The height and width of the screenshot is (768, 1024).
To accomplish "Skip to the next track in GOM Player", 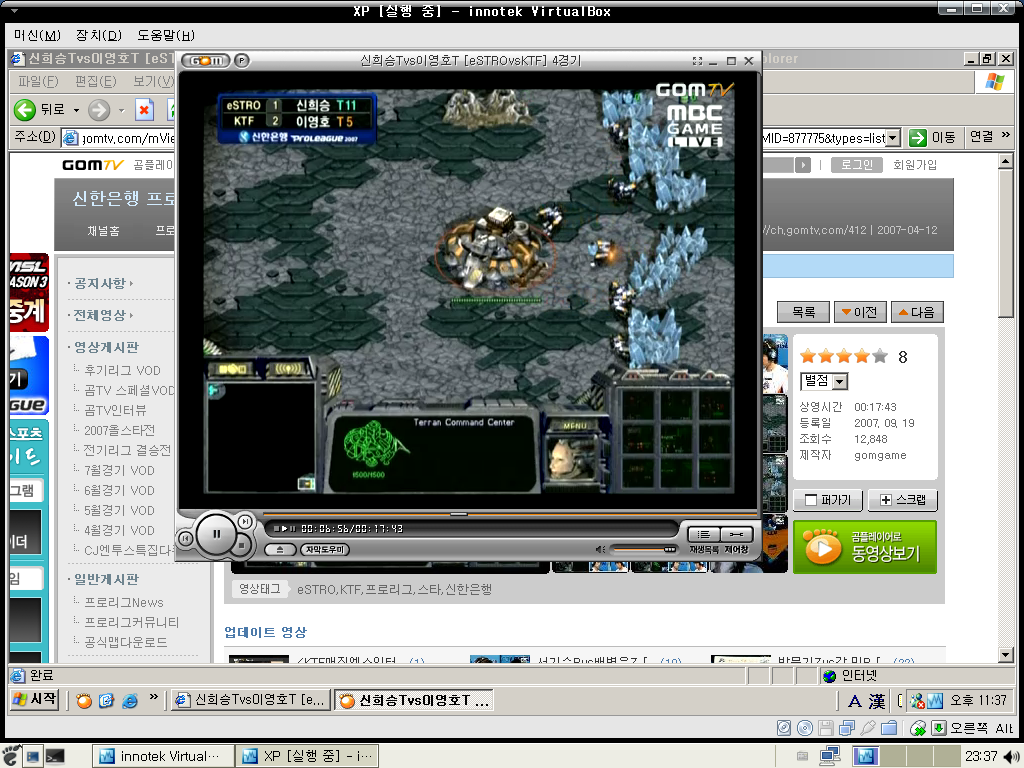I will 245,521.
